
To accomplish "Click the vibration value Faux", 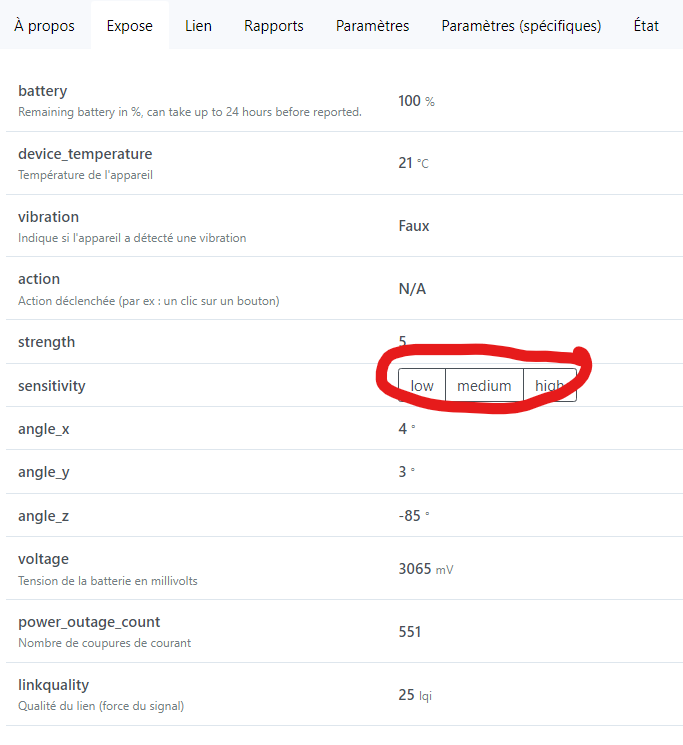I will tap(414, 226).
